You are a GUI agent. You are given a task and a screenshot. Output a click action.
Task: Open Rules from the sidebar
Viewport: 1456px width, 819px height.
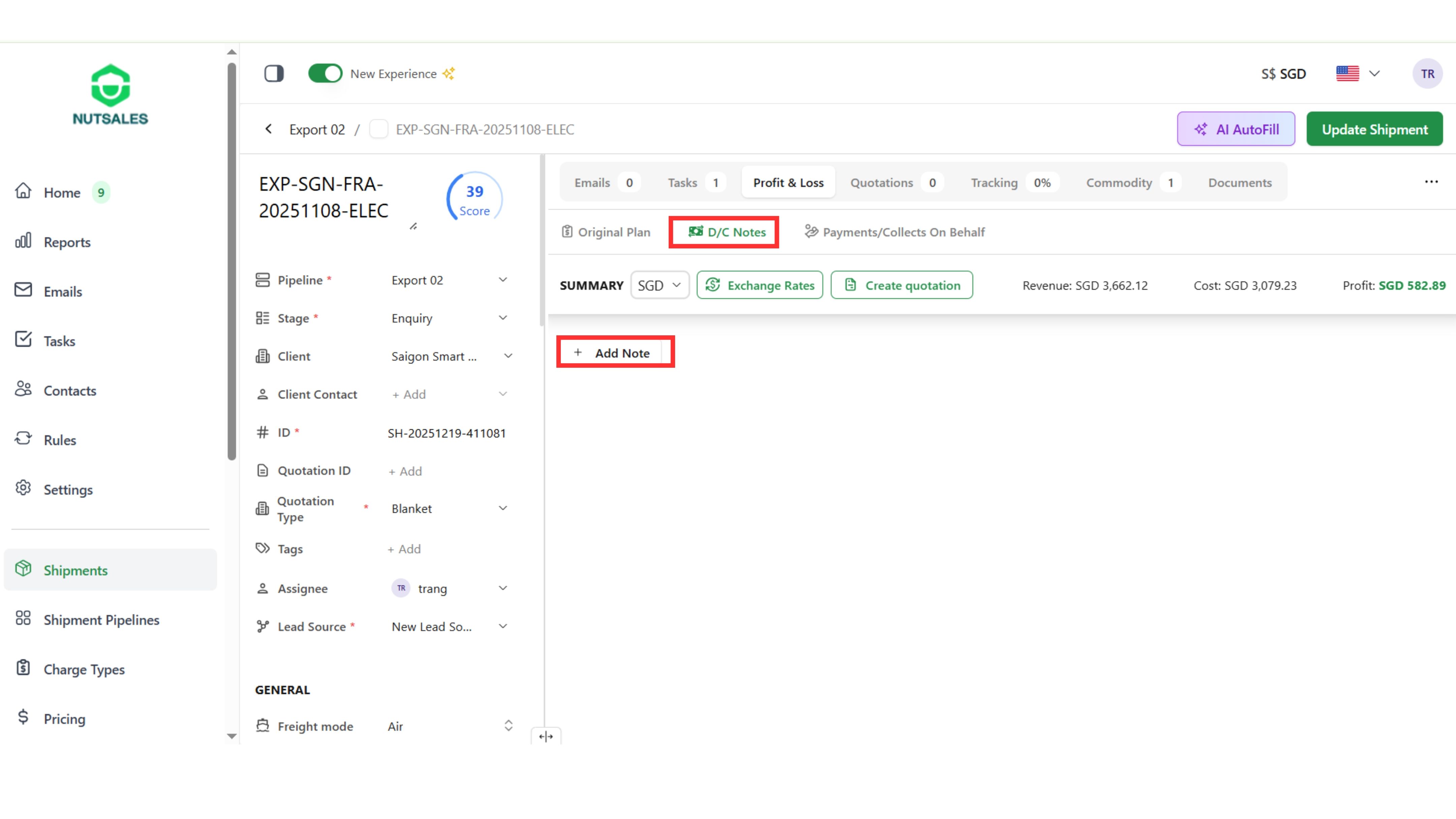point(59,440)
